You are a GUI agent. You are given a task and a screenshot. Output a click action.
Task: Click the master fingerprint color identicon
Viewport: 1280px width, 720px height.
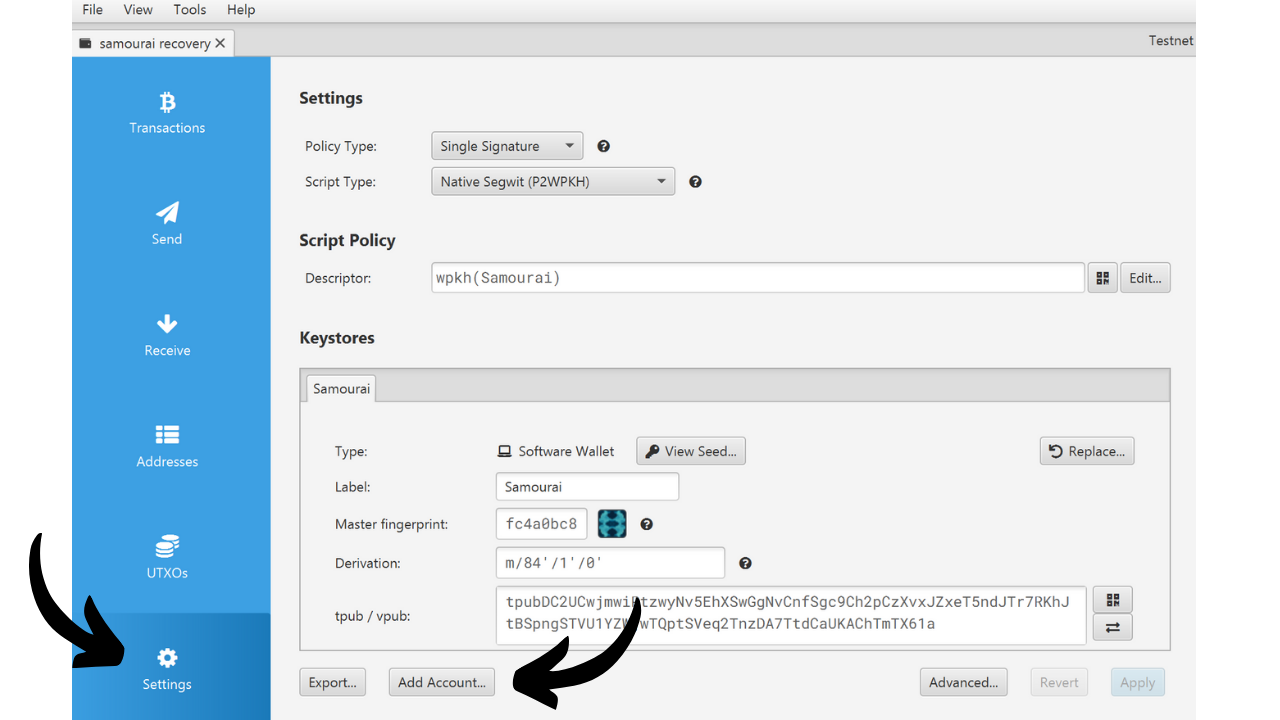point(612,524)
